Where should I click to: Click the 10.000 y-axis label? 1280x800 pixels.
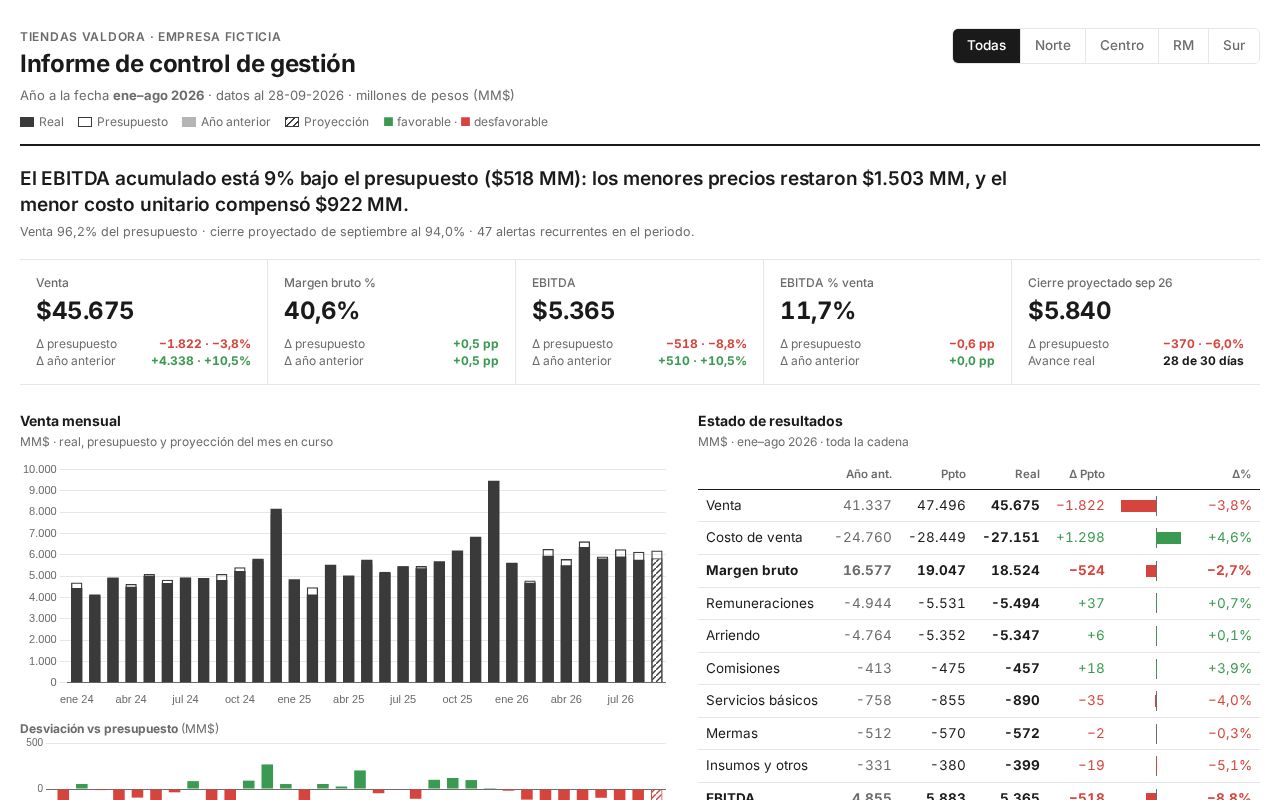point(40,469)
